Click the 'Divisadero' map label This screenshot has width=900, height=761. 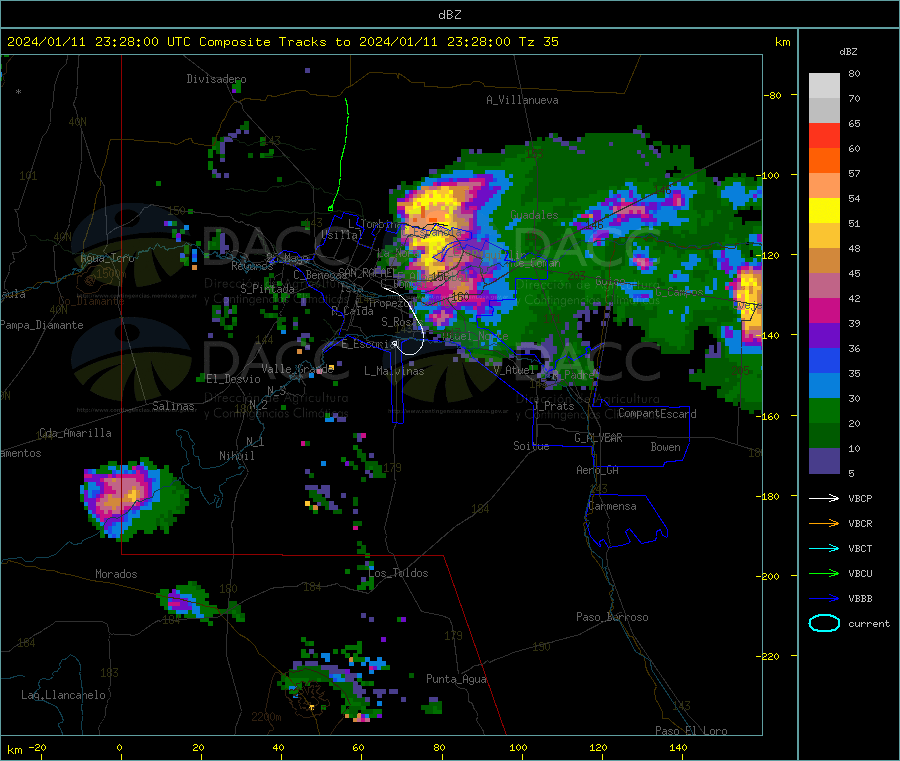click(216, 79)
